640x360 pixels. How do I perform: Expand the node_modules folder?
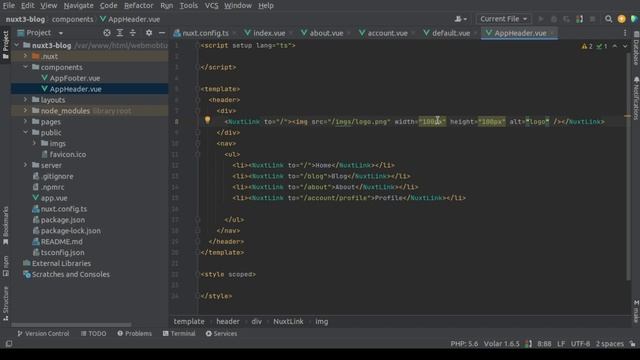coord(25,111)
